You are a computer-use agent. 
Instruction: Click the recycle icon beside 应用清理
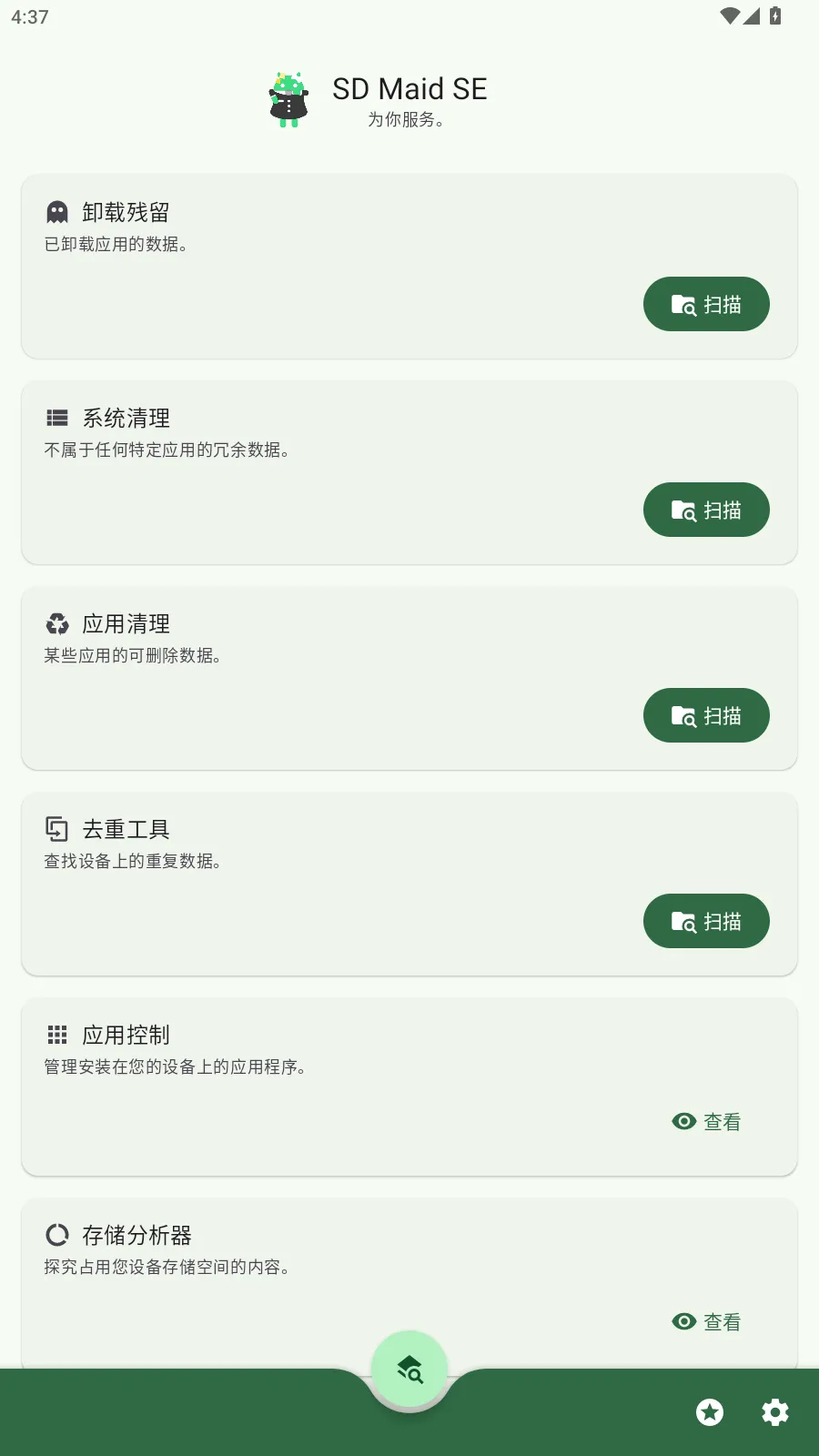point(57,623)
